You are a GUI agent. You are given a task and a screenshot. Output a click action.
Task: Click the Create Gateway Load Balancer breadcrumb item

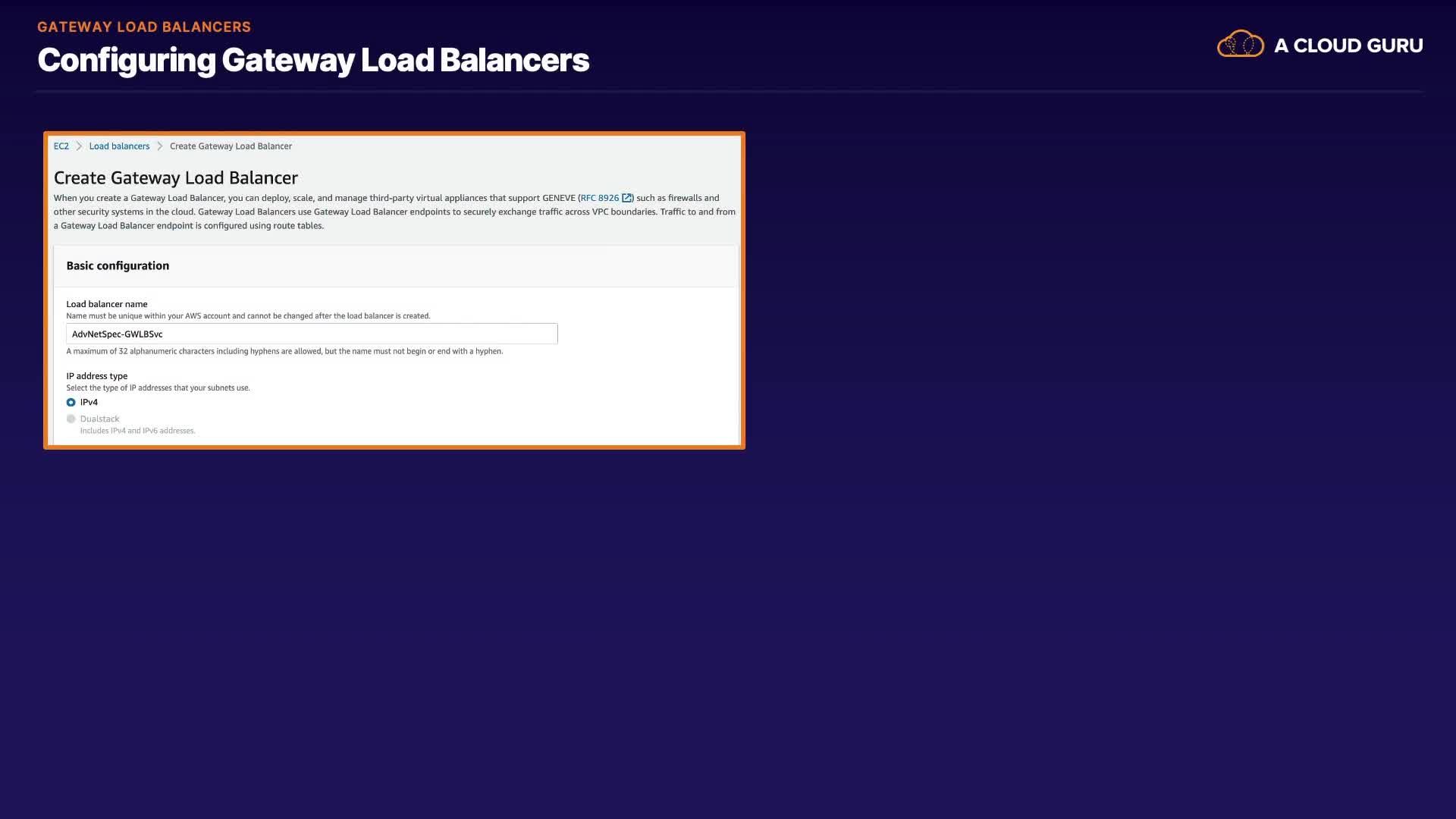[231, 146]
